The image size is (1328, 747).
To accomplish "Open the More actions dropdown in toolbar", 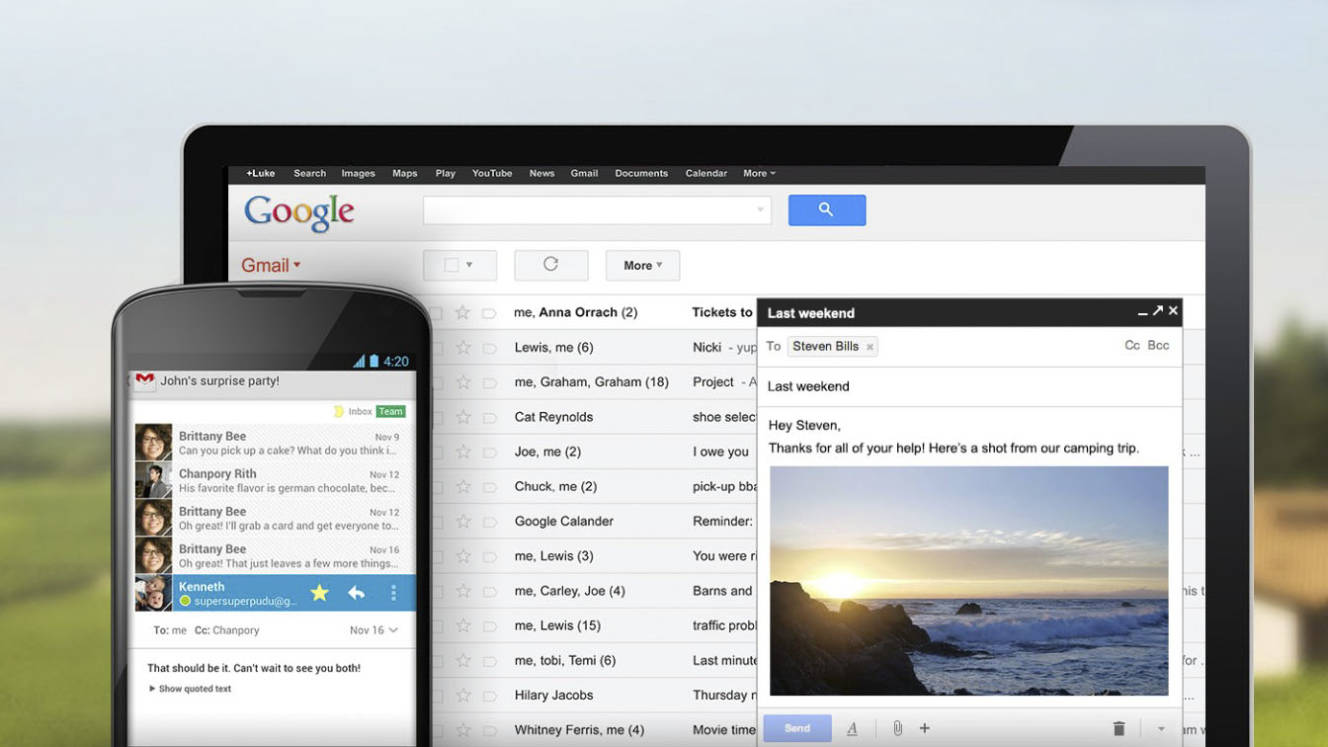I will coord(642,265).
